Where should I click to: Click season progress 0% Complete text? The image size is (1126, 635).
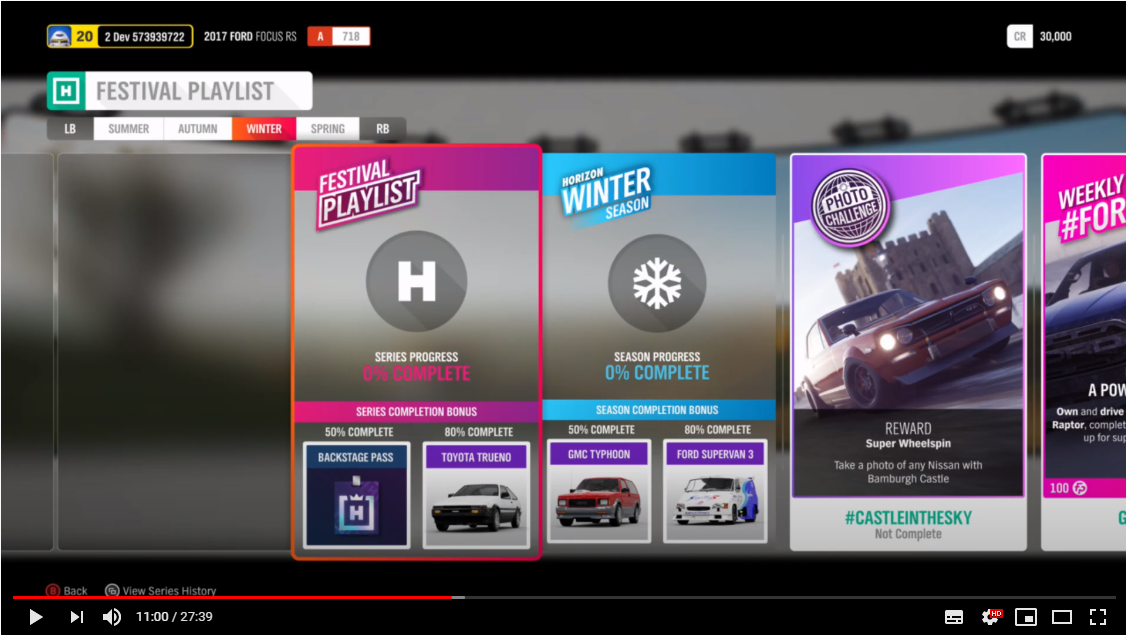coord(657,373)
